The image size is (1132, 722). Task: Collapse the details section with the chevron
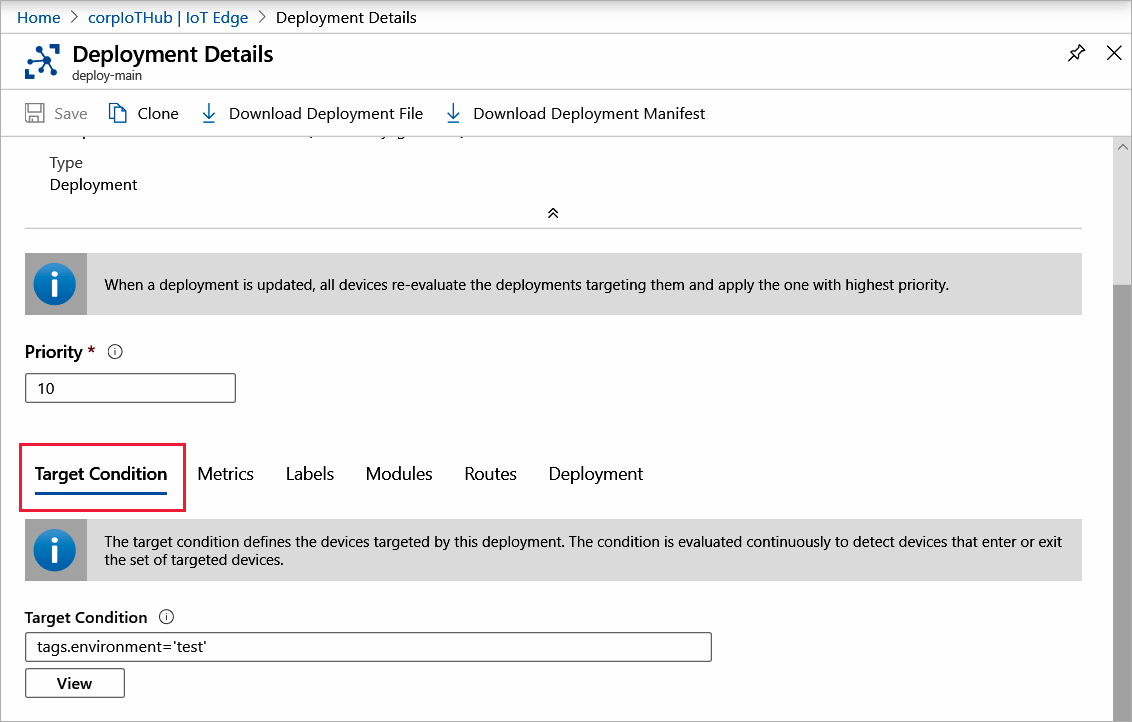(552, 212)
